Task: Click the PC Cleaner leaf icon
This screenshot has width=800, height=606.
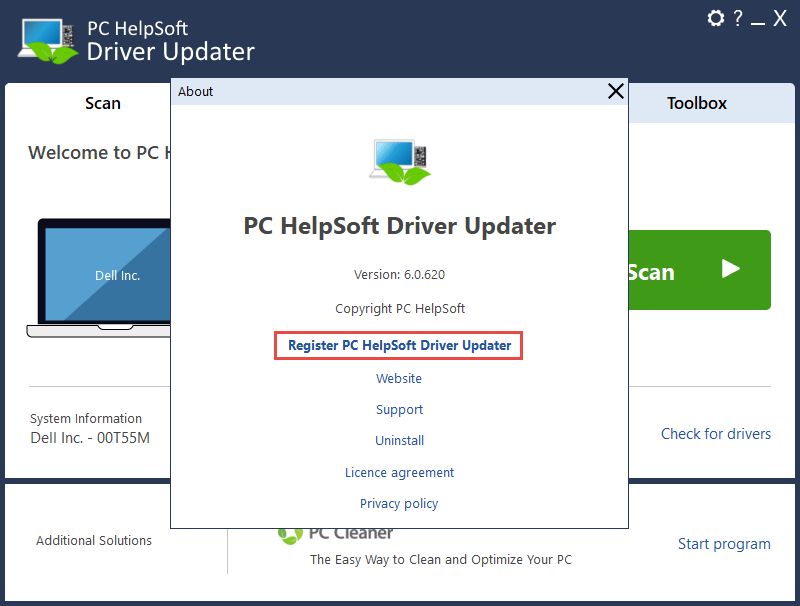Action: tap(290, 536)
